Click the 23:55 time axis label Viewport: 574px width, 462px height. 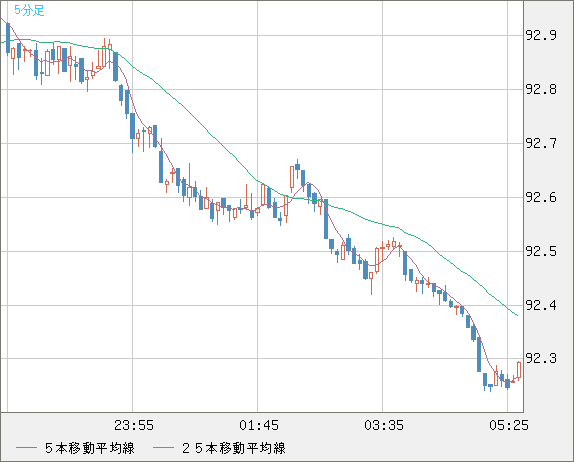pyautogui.click(x=134, y=425)
